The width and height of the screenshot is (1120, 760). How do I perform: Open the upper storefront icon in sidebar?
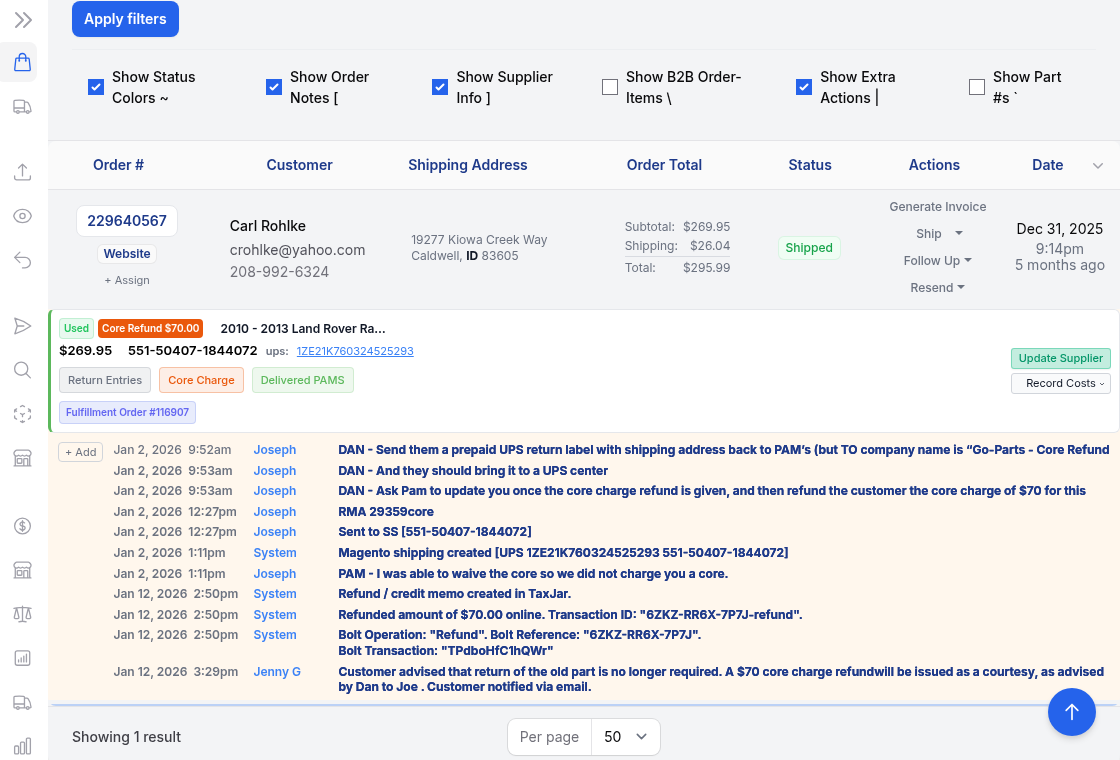click(x=23, y=458)
